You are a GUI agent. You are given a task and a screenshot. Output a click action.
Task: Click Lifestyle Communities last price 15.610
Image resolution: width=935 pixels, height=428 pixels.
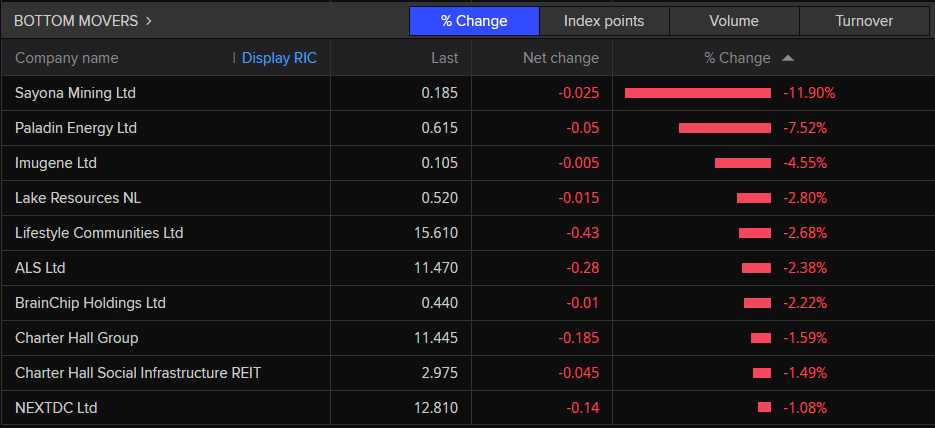tap(436, 233)
